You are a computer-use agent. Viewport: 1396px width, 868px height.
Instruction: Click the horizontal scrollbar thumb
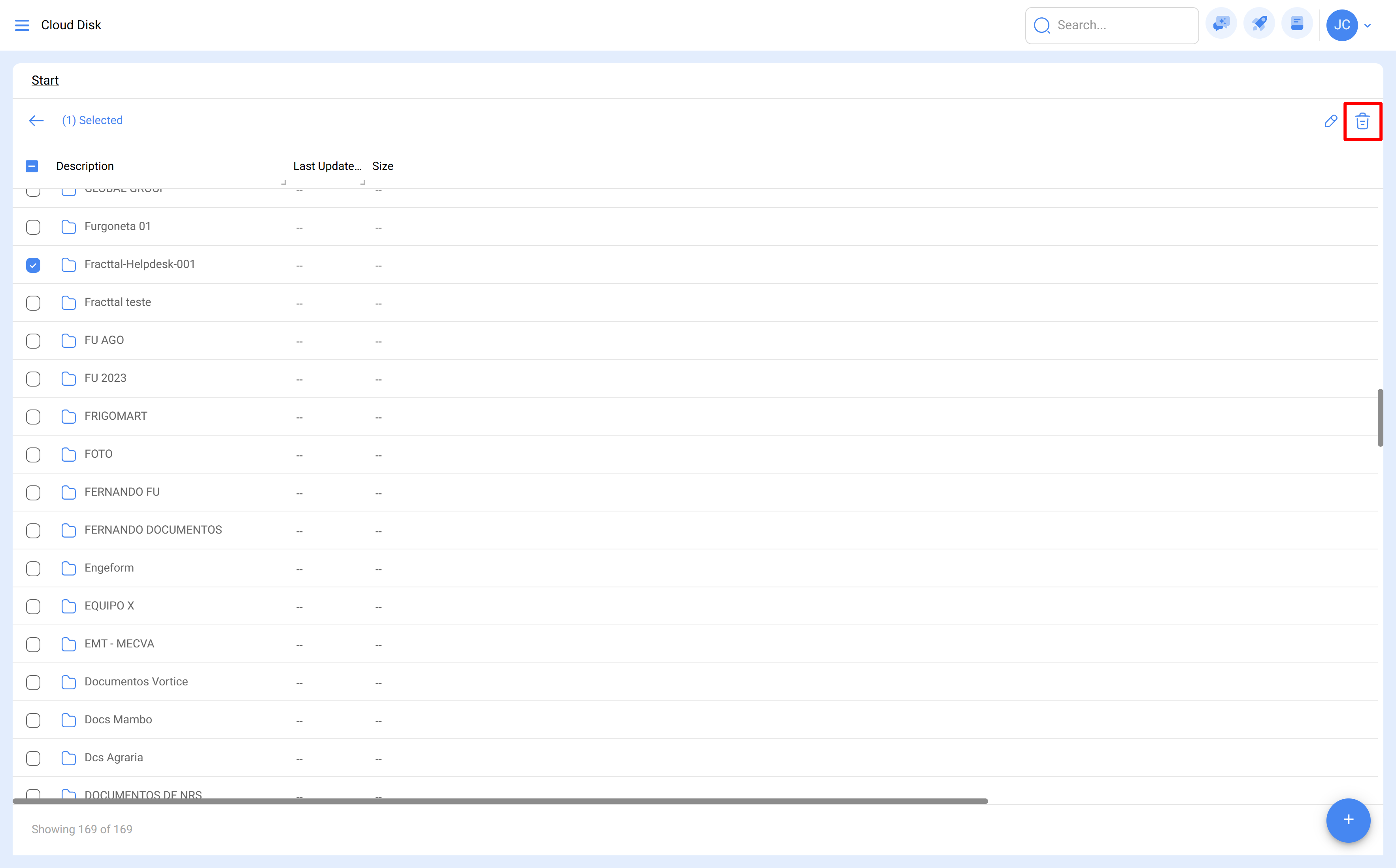click(x=500, y=801)
